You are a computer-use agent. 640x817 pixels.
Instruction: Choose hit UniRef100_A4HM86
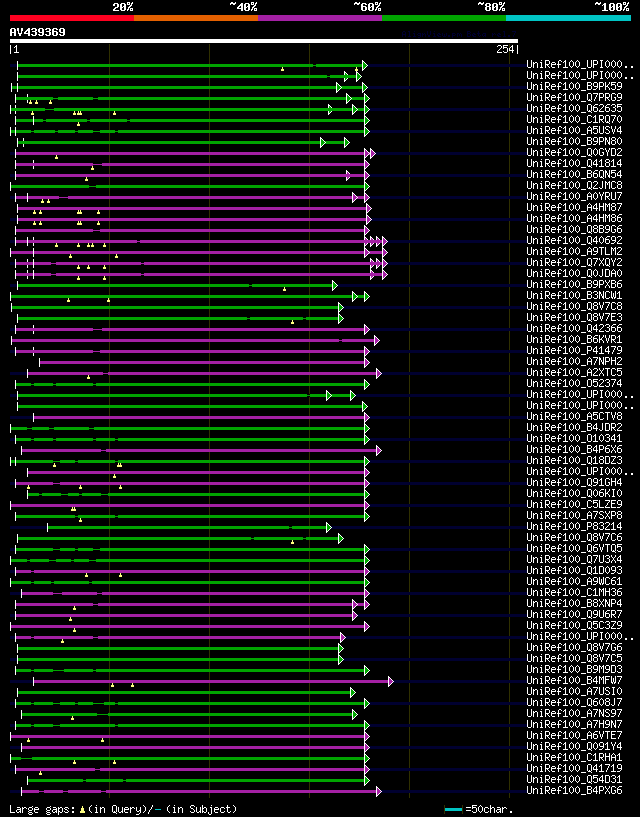coord(574,218)
